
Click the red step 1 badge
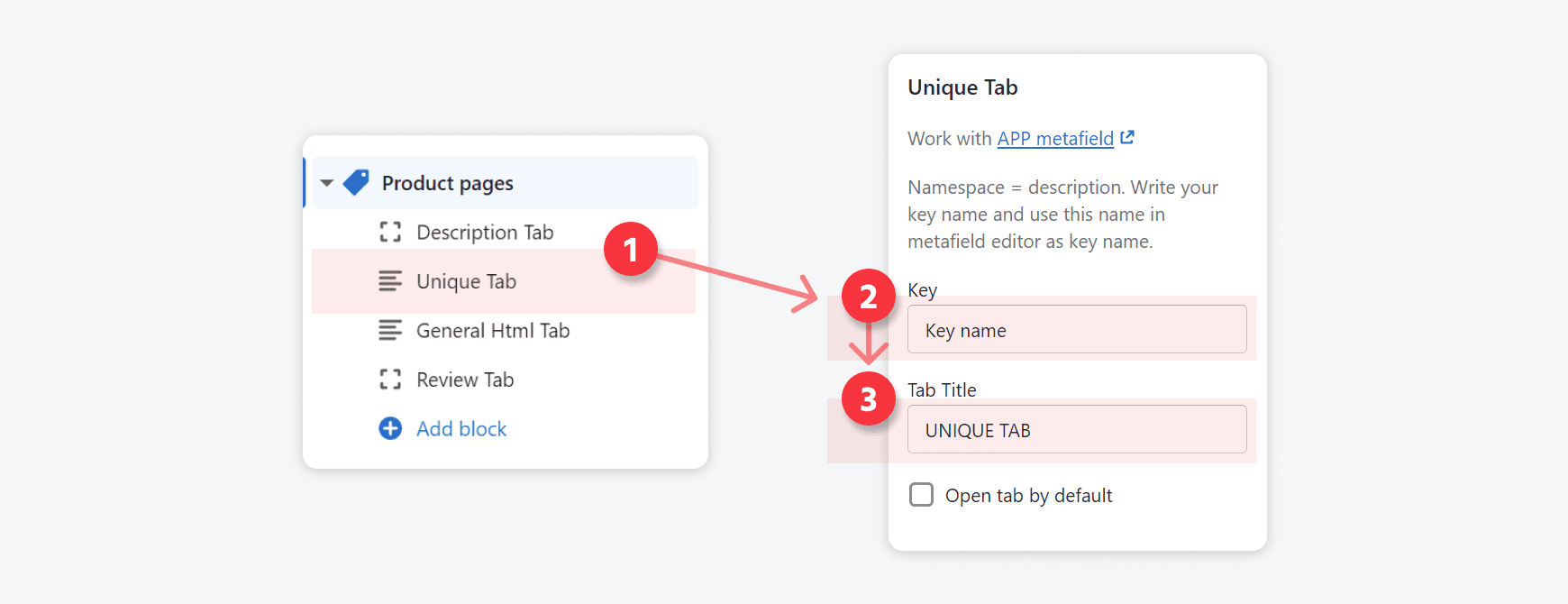coord(631,250)
